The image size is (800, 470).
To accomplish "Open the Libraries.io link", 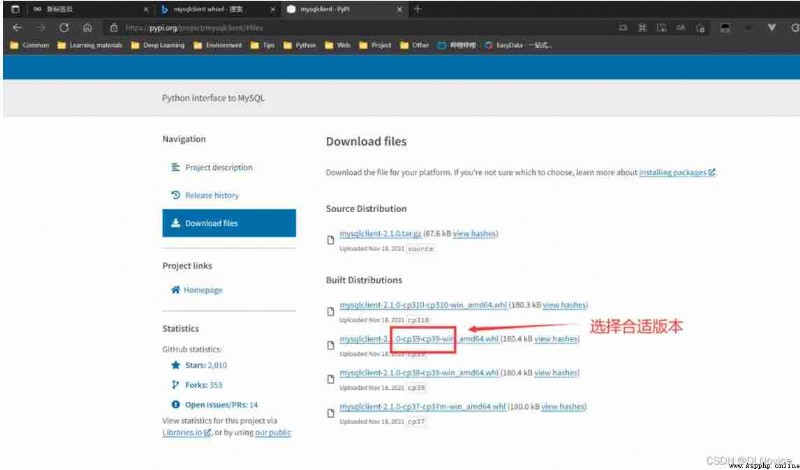I will (186, 432).
